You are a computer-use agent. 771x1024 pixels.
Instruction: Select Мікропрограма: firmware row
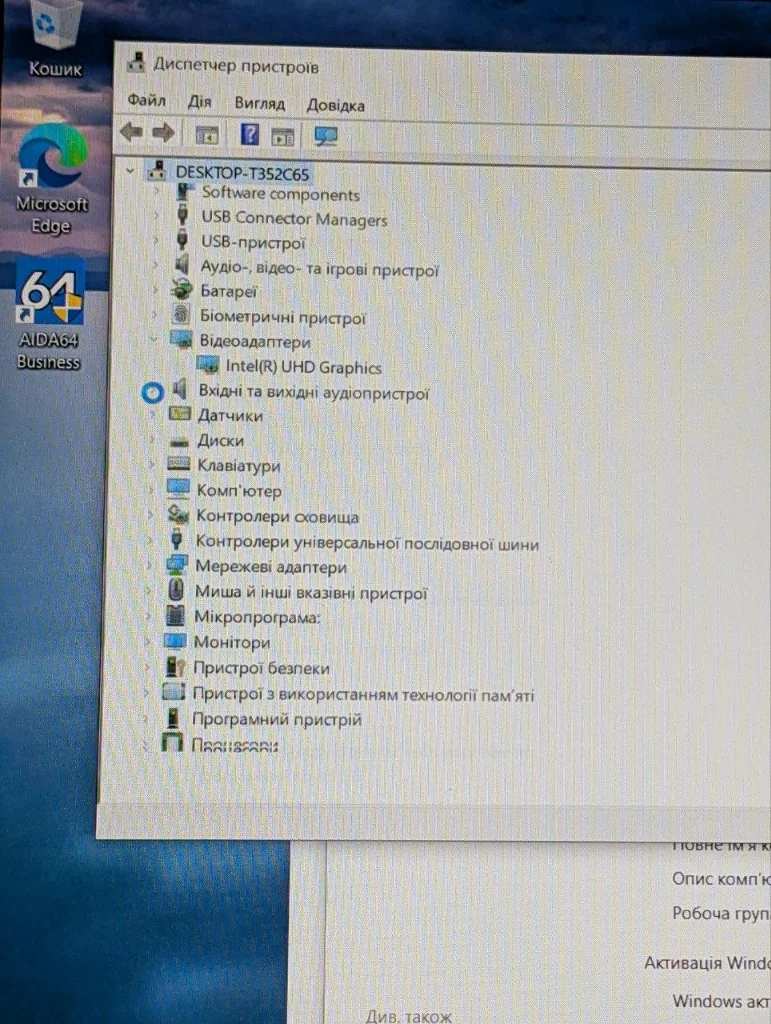pyautogui.click(x=257, y=617)
